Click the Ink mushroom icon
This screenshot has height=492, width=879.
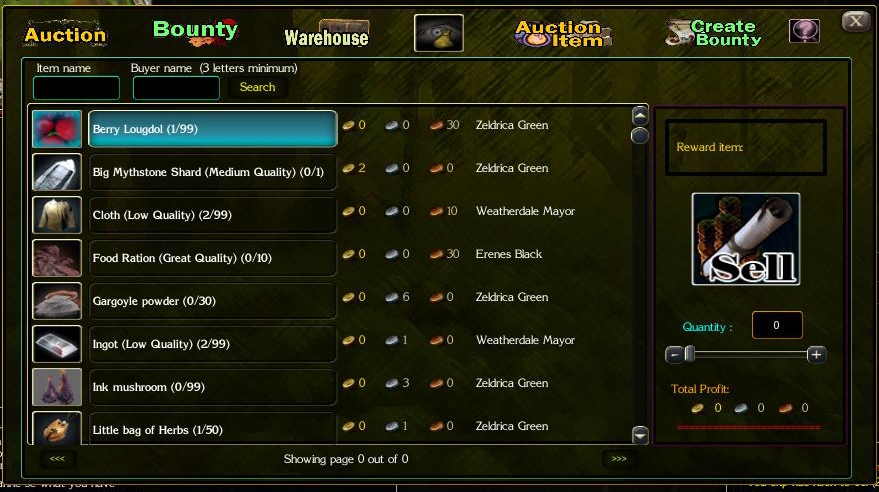click(57, 387)
